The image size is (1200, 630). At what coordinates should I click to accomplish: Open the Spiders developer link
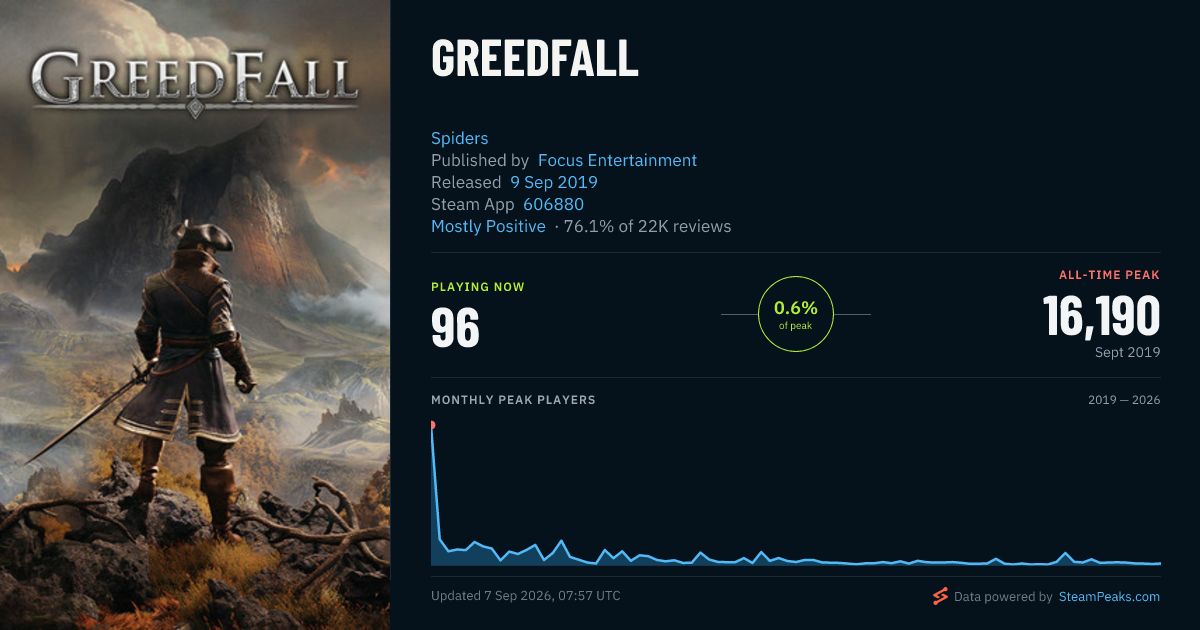(460, 138)
